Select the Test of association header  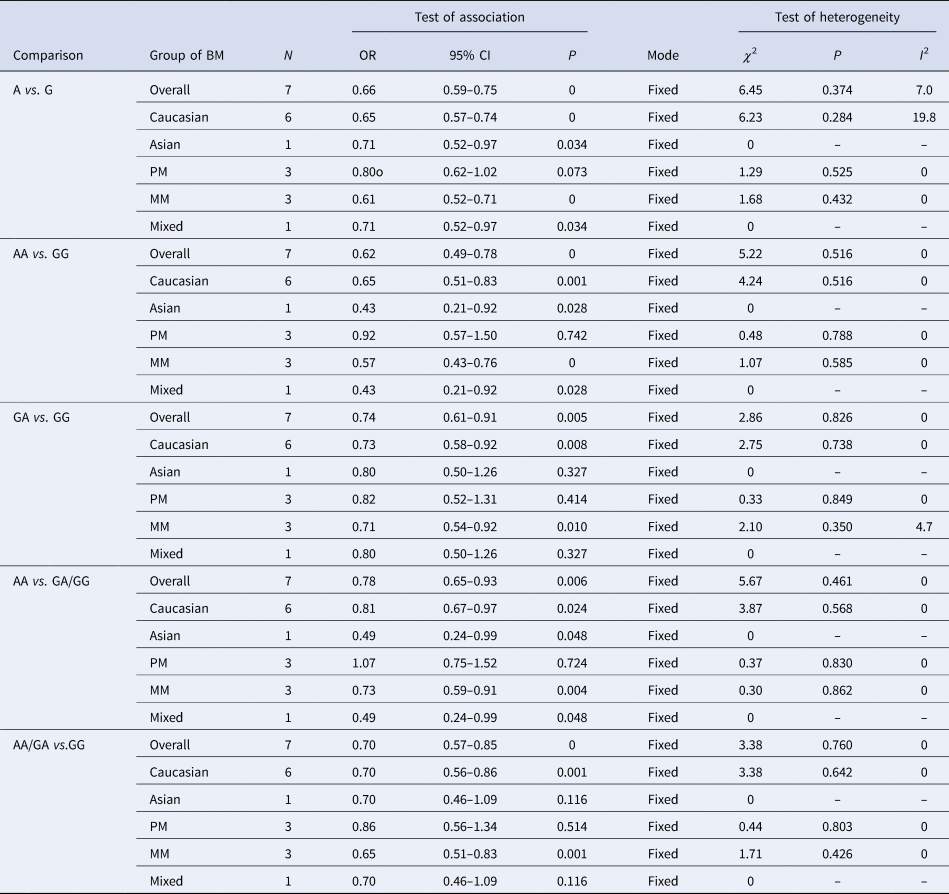click(469, 17)
